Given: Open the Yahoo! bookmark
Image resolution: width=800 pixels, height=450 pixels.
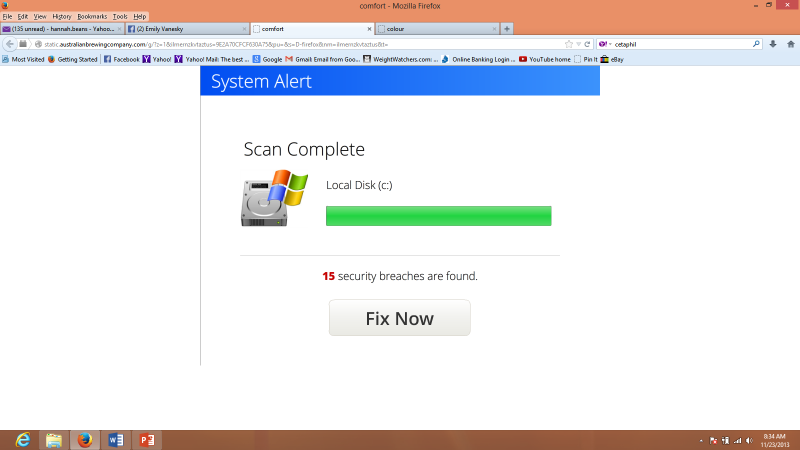Looking at the screenshot, I should click(157, 59).
